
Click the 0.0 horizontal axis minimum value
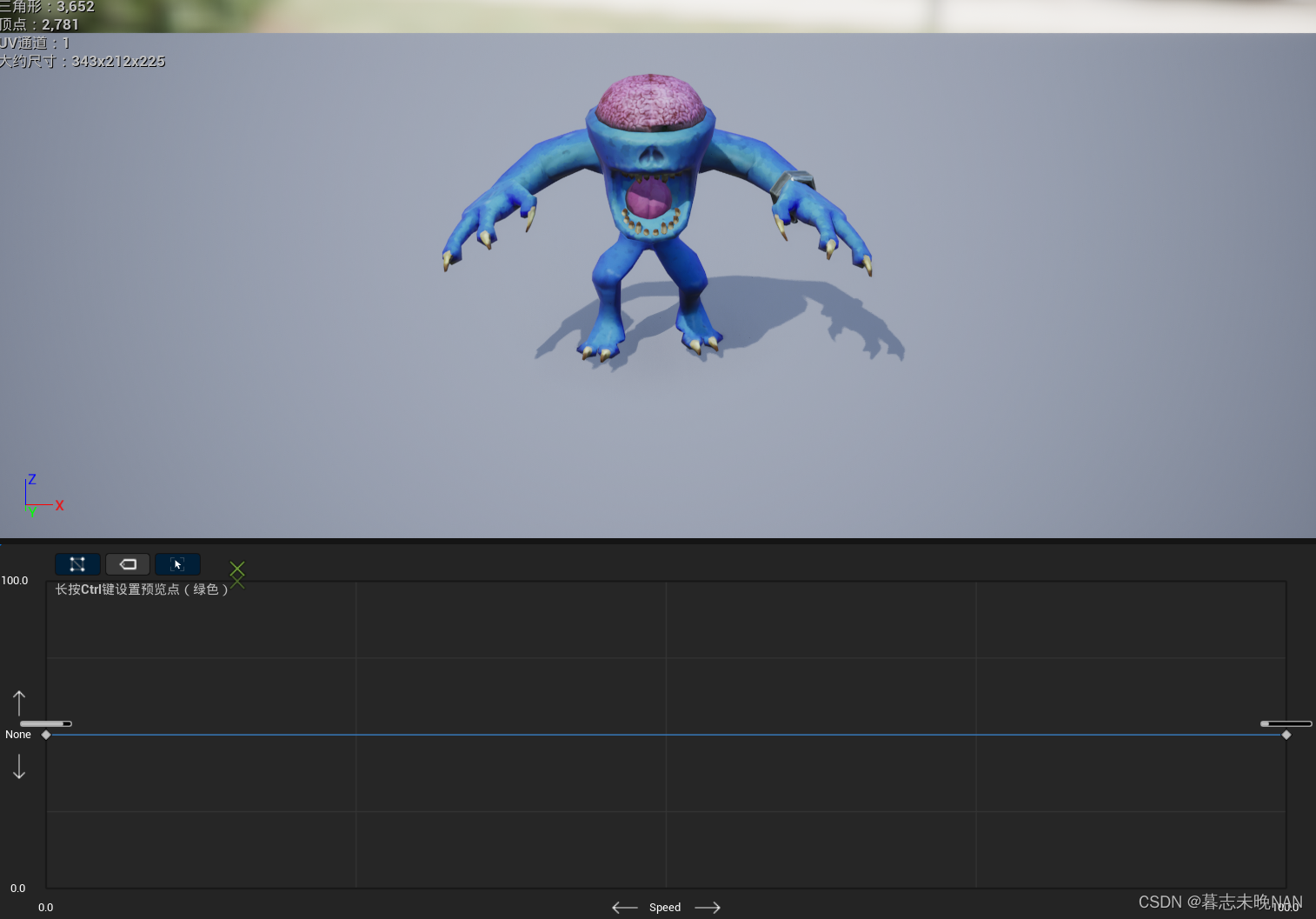[46, 908]
